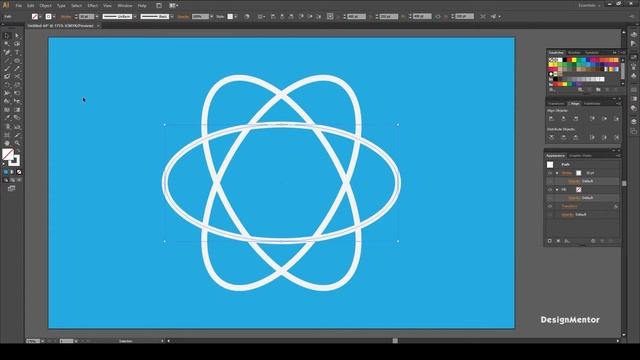Add new stroke in Appearance panel

click(x=550, y=241)
